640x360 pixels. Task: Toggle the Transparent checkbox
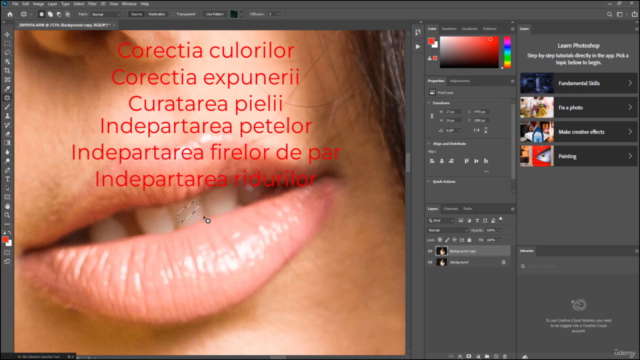[173, 14]
